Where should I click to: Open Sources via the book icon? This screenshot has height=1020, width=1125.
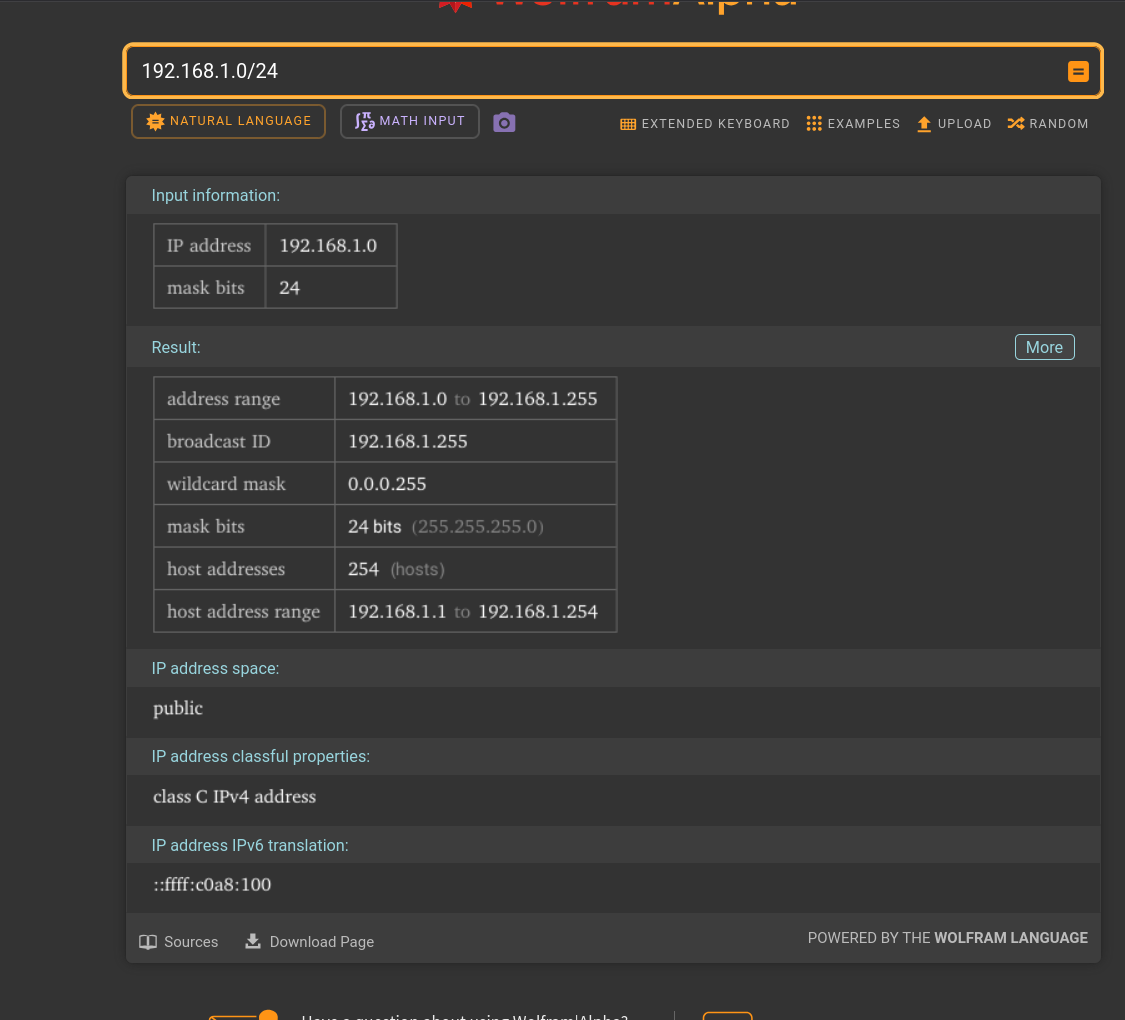(x=148, y=941)
